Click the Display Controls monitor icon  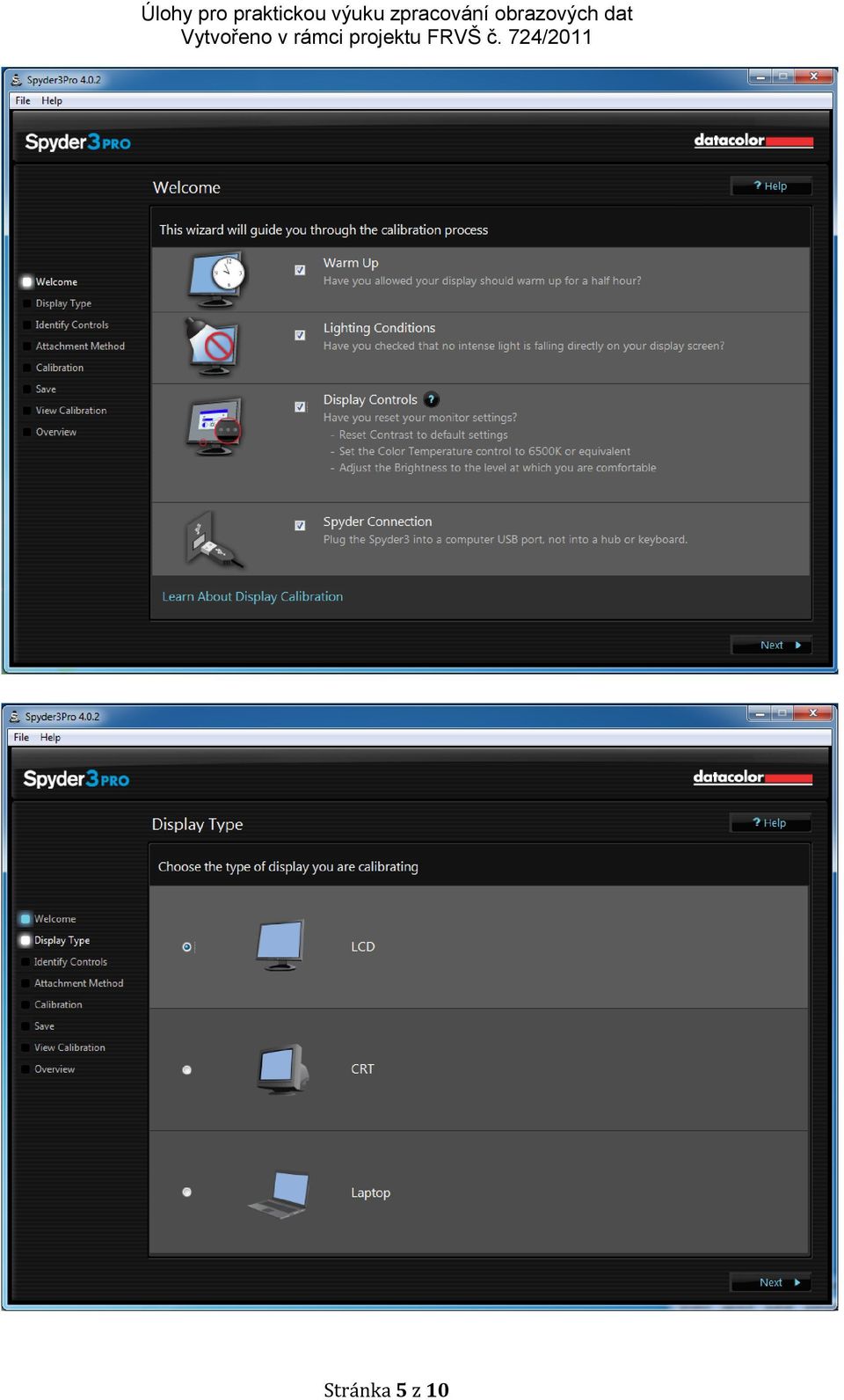[x=215, y=426]
